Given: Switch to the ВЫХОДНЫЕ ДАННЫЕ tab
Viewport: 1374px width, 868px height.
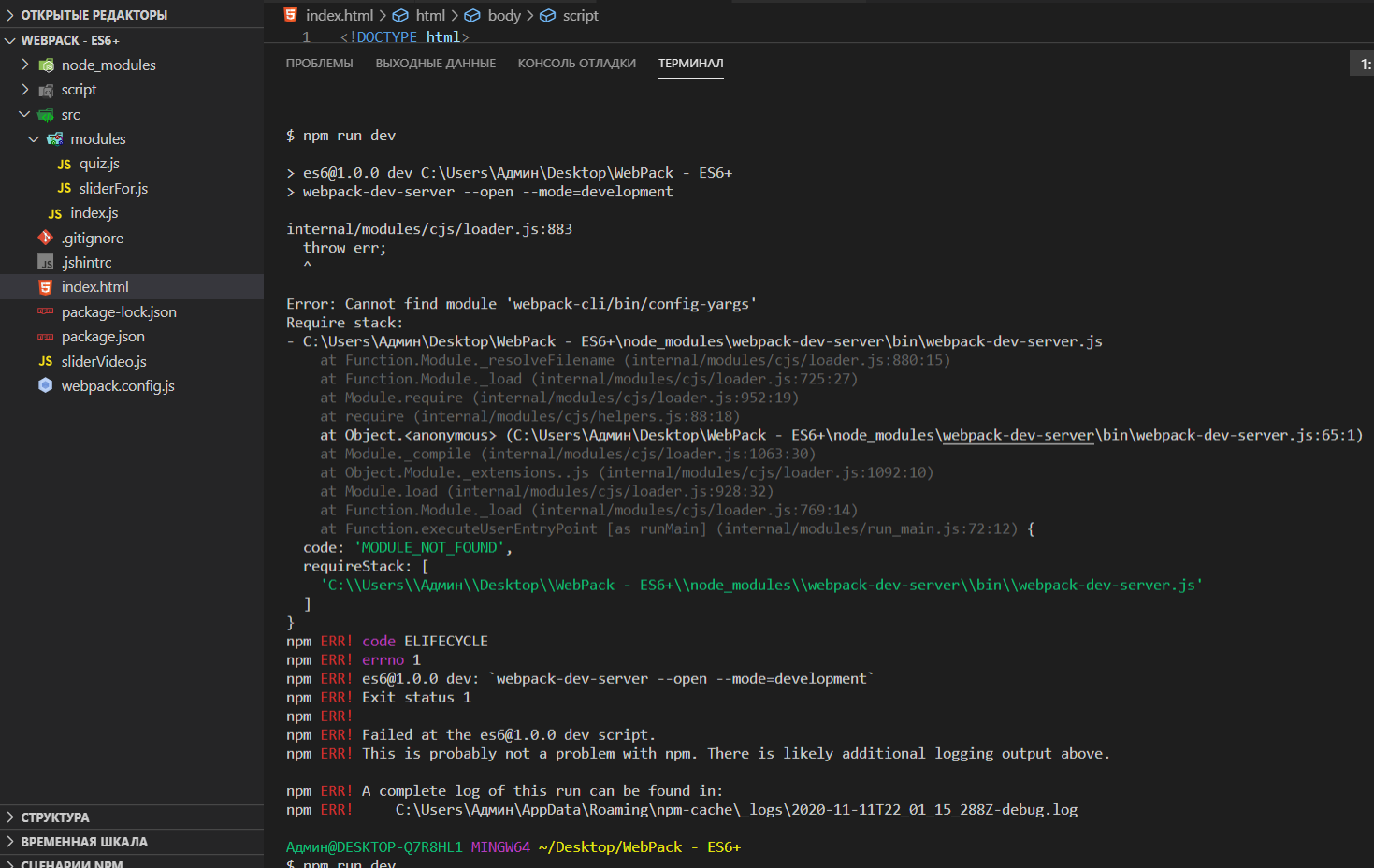Looking at the screenshot, I should point(436,64).
